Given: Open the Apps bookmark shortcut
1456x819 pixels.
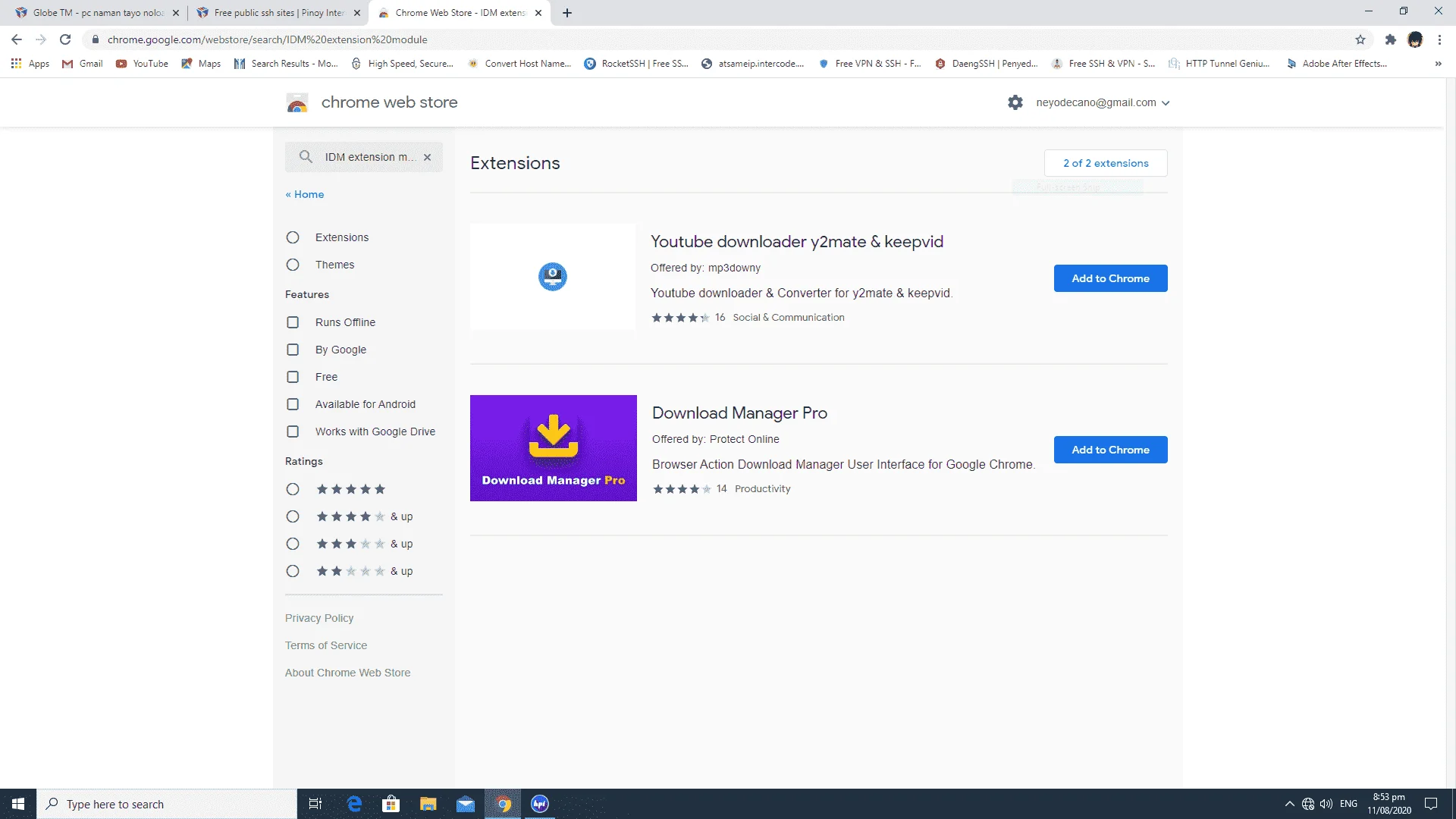Looking at the screenshot, I should pos(30,64).
